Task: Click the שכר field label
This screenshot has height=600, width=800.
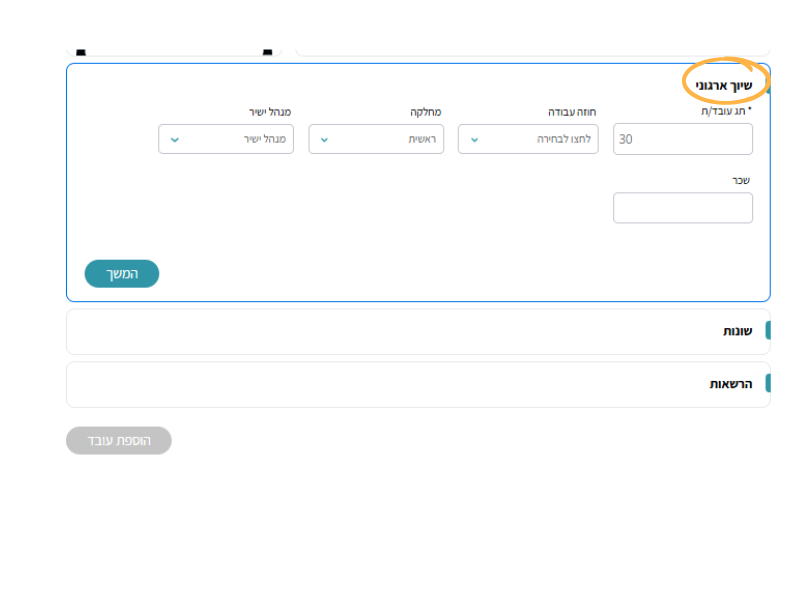Action: pos(741,181)
